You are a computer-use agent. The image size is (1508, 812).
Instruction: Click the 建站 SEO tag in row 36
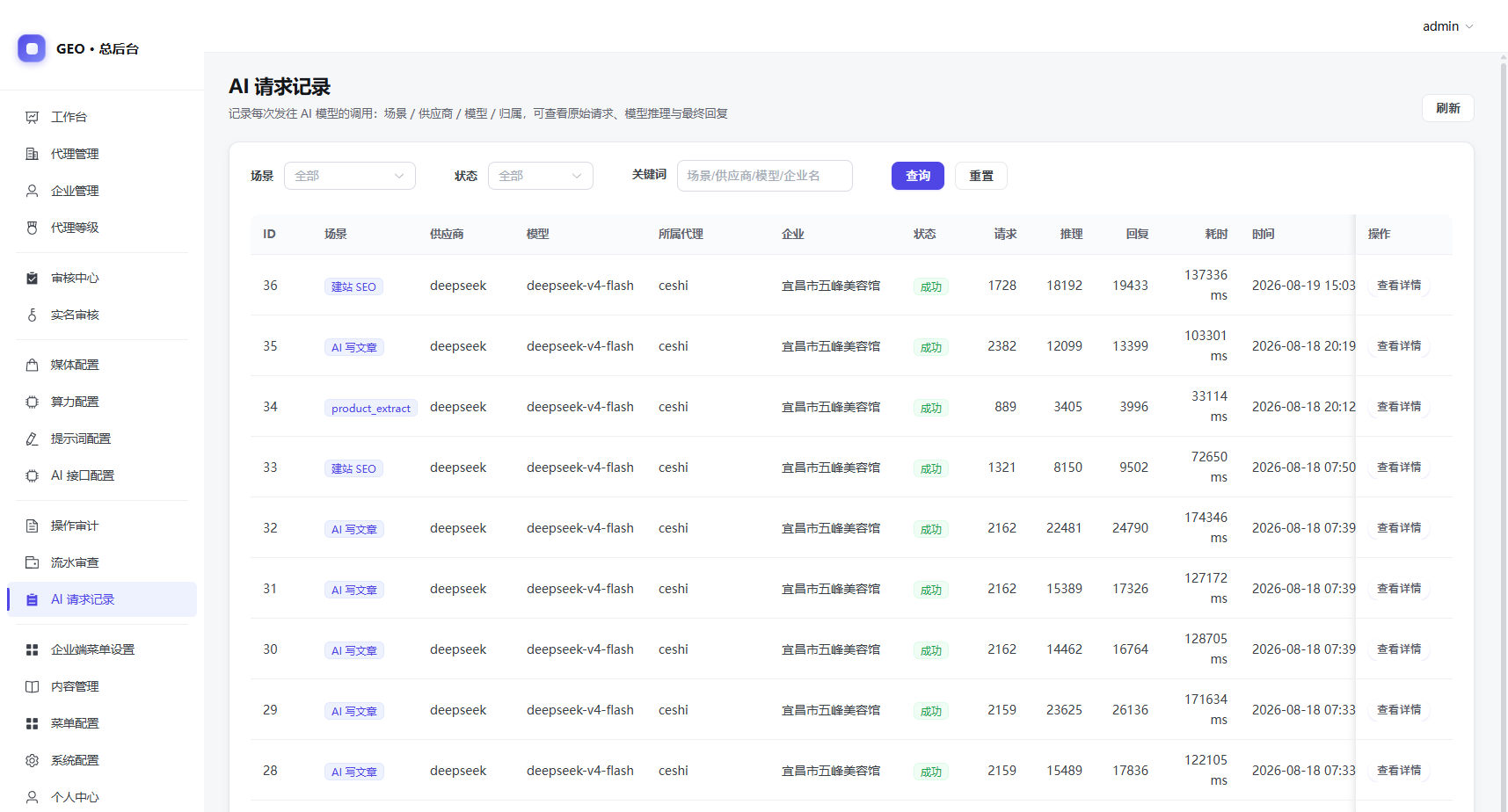point(353,286)
